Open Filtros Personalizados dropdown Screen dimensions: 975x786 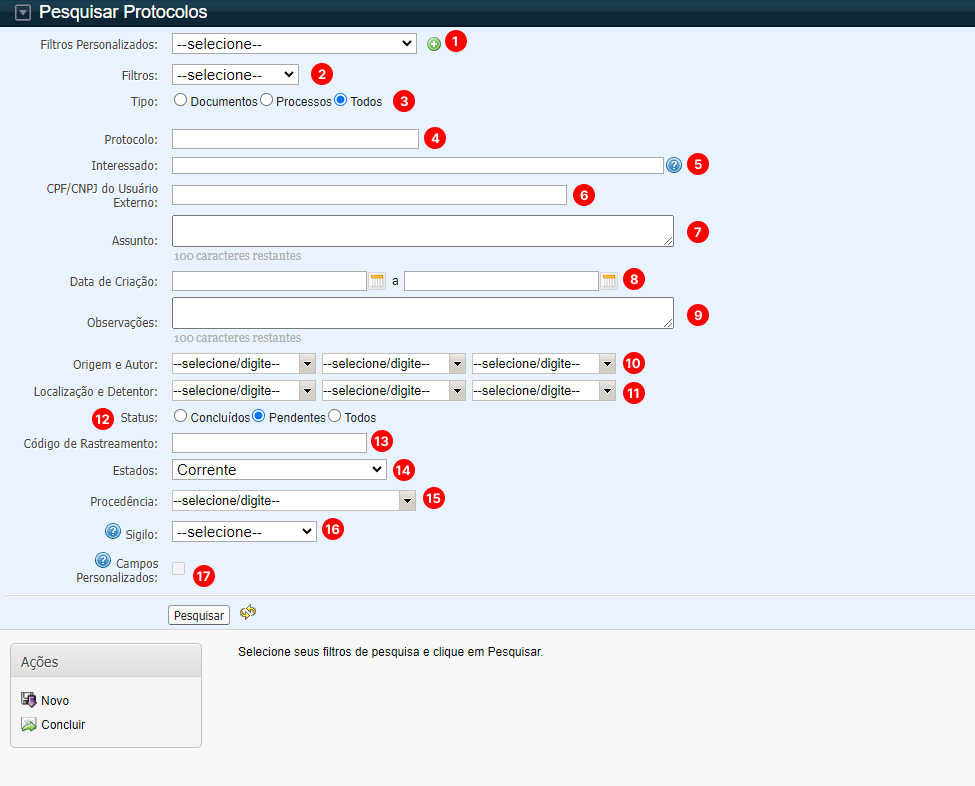click(x=294, y=44)
